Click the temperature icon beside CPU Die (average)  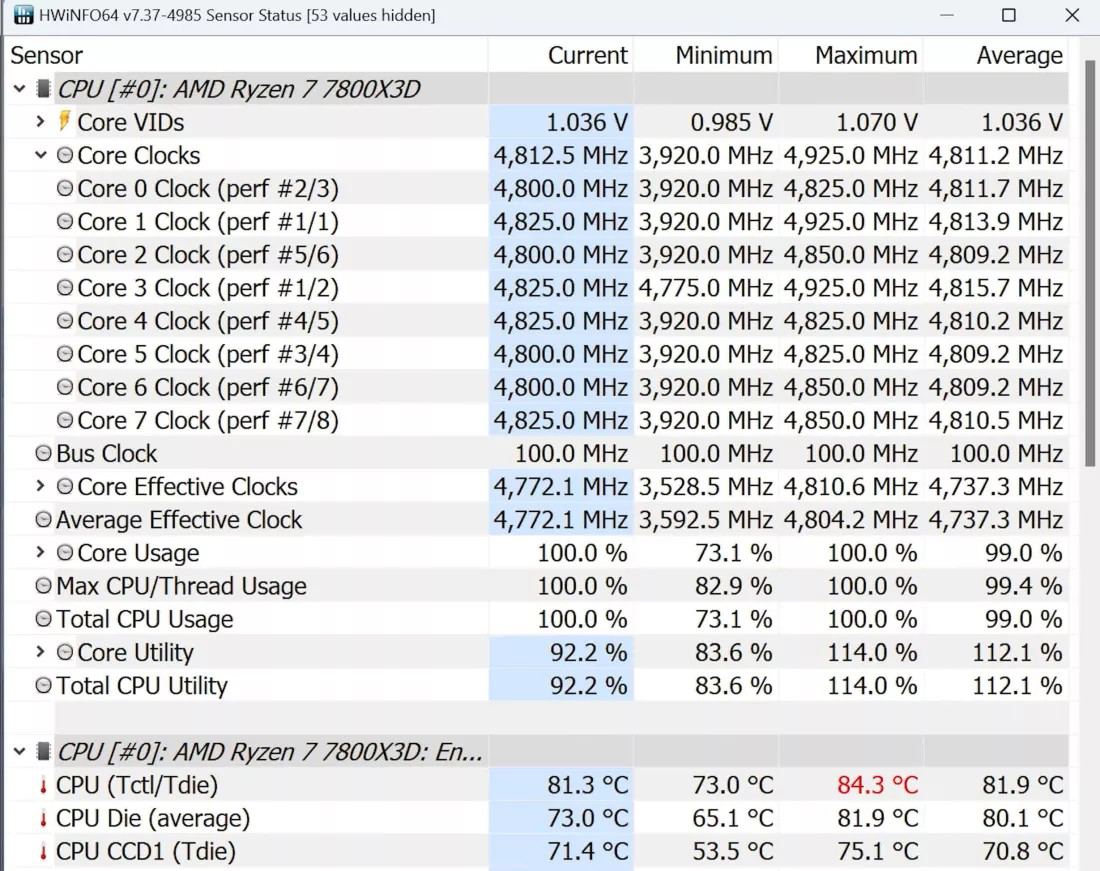point(41,818)
